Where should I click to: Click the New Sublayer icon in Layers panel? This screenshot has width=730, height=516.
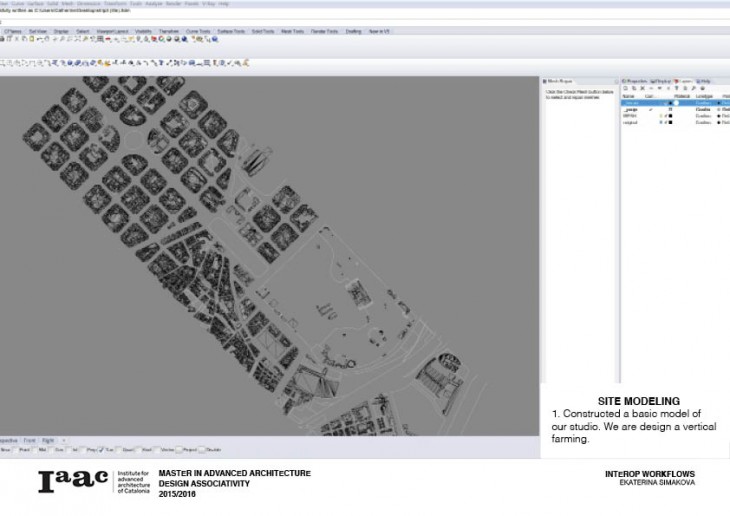pos(635,88)
